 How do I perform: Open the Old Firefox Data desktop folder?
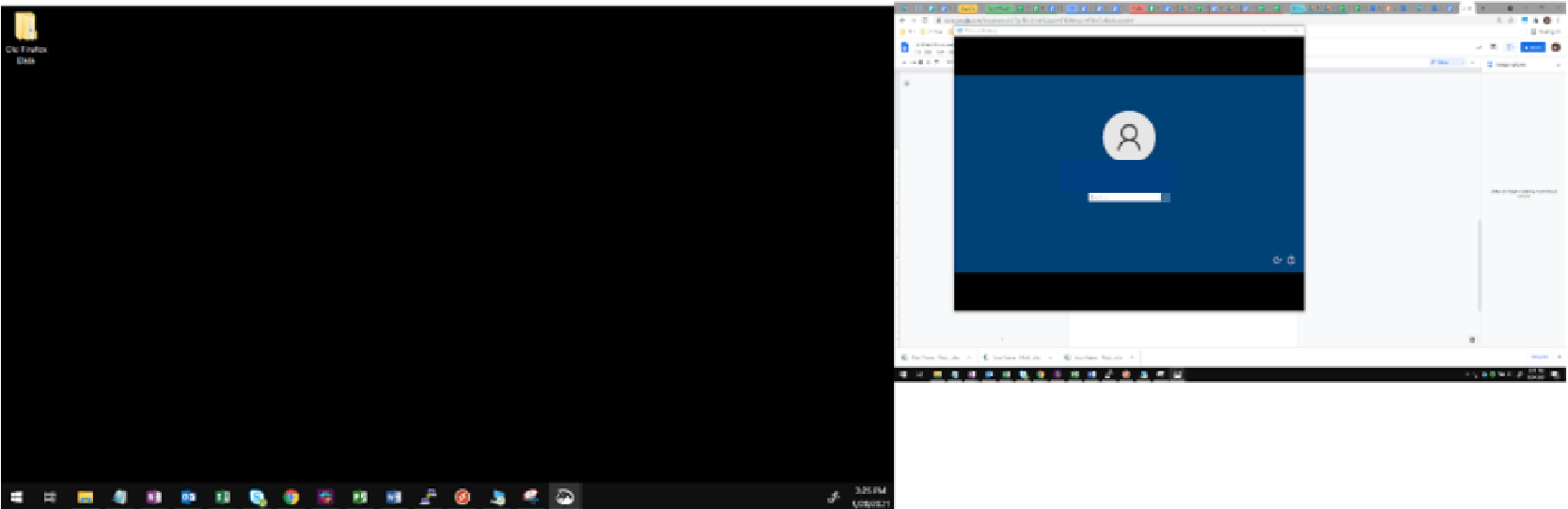coord(25,38)
